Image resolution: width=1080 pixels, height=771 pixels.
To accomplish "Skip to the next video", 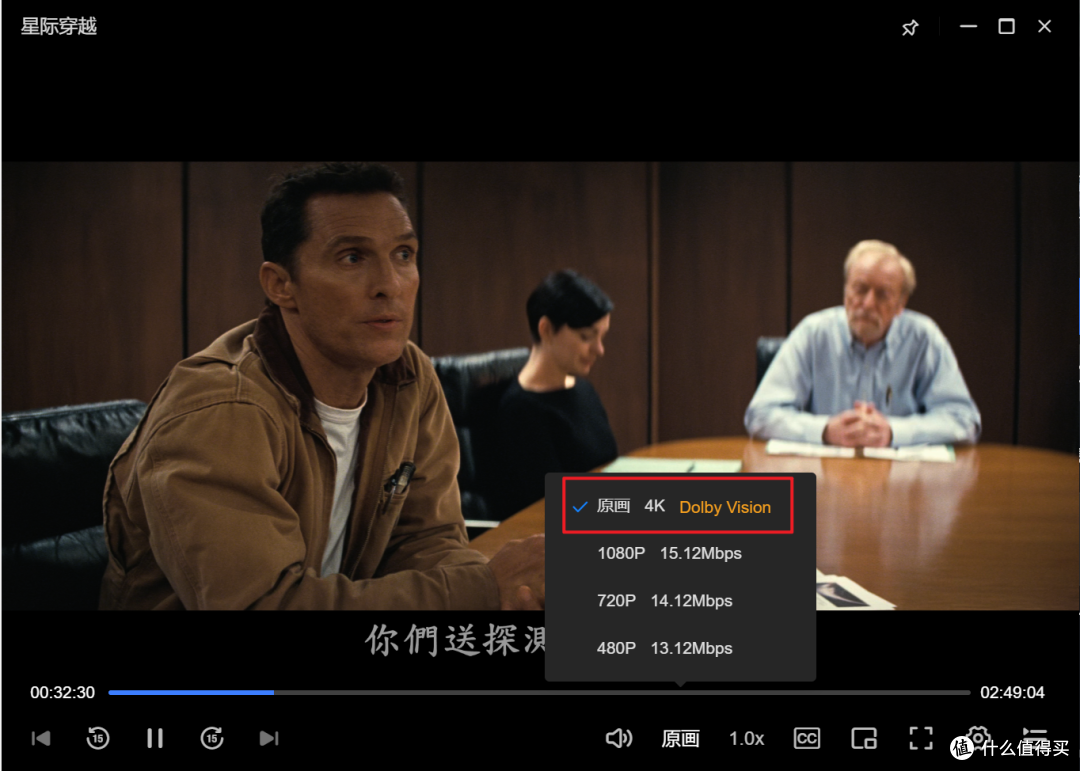I will 269,739.
